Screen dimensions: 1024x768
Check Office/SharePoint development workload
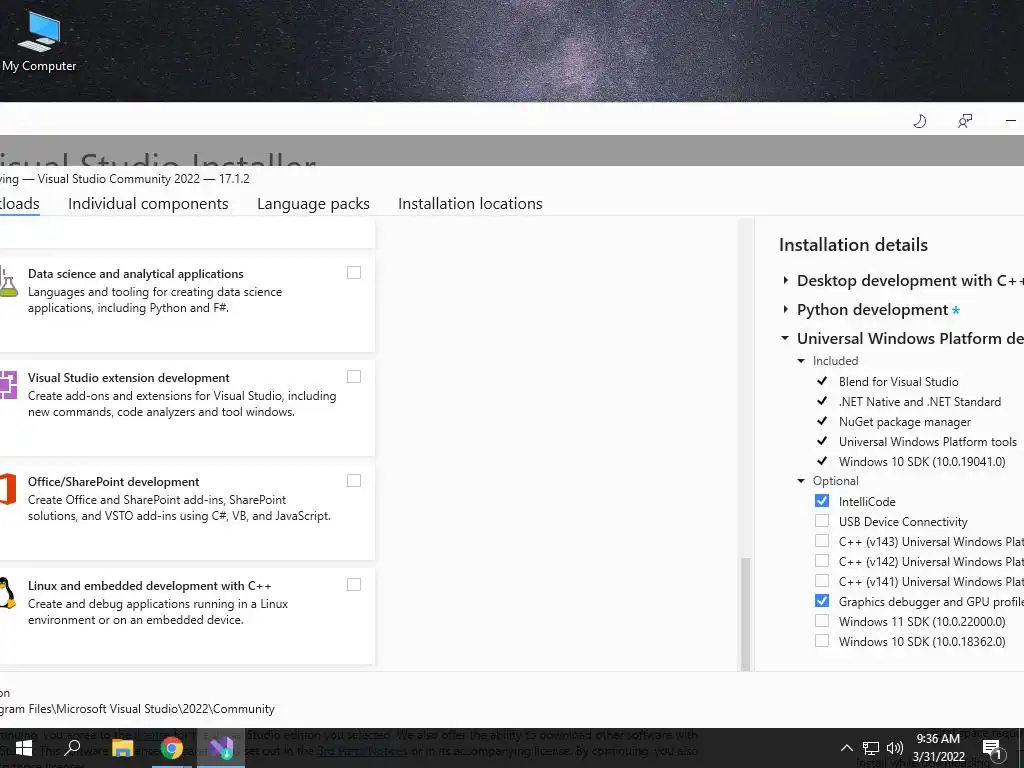coord(354,480)
